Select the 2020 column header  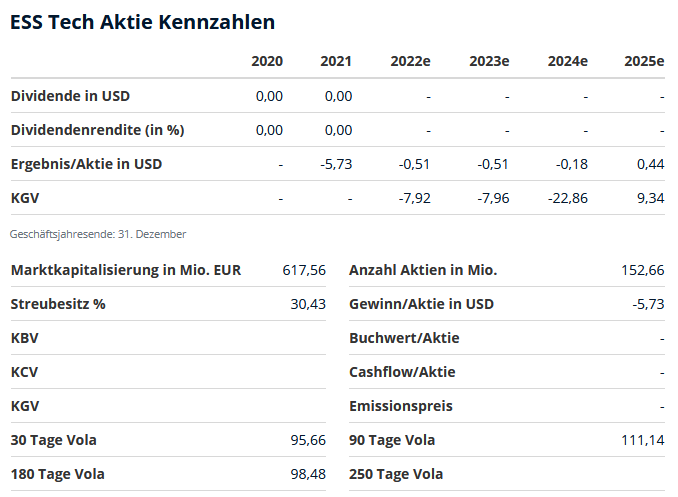267,62
